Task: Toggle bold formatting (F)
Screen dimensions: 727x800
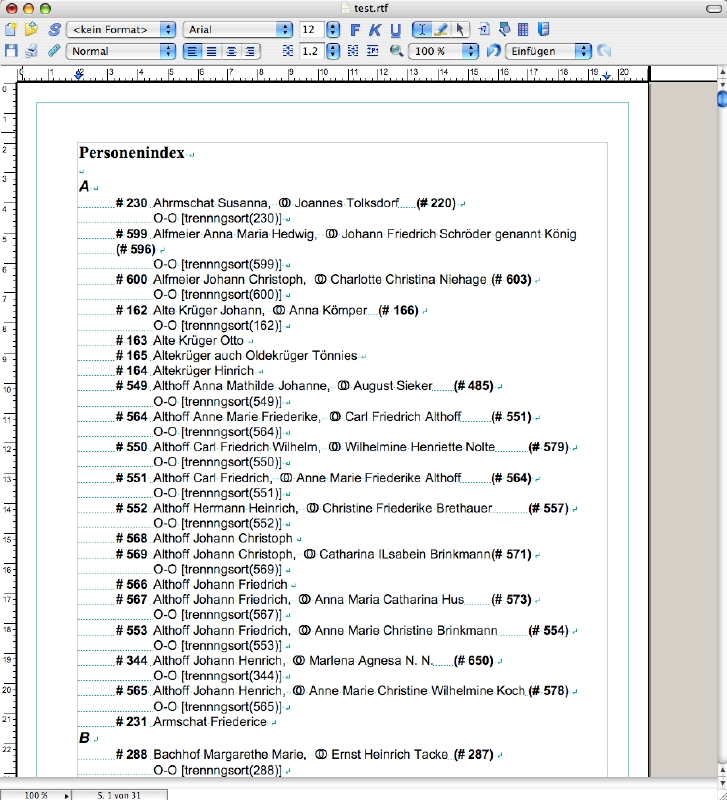Action: coord(355,30)
